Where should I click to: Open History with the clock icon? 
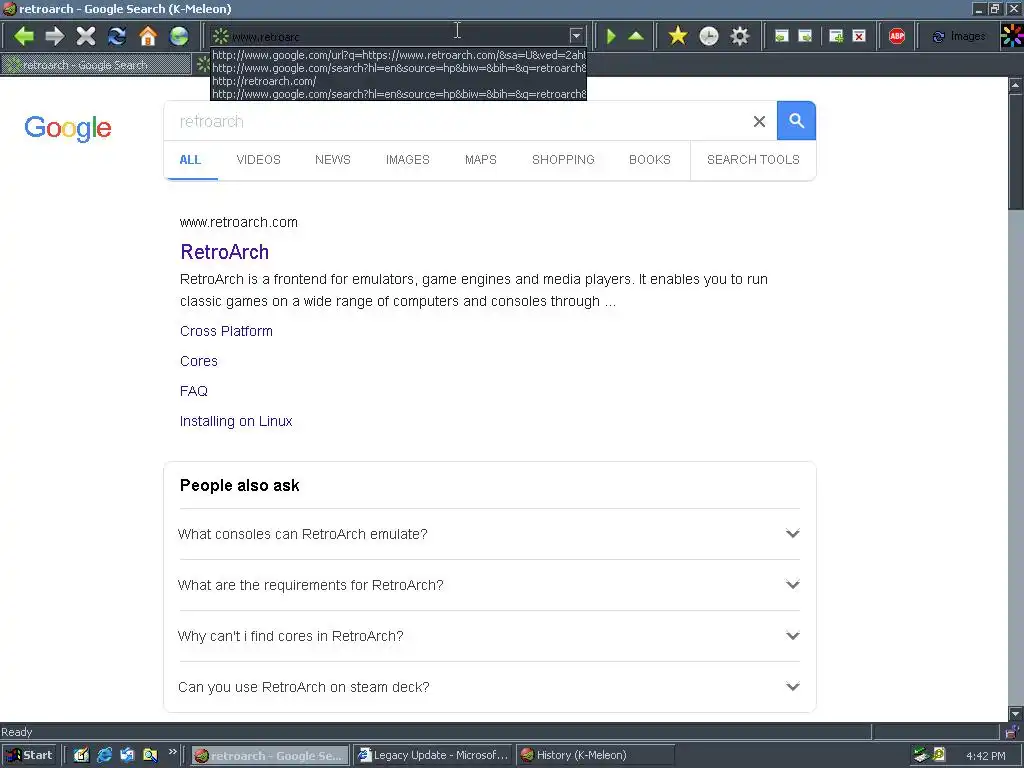click(709, 36)
